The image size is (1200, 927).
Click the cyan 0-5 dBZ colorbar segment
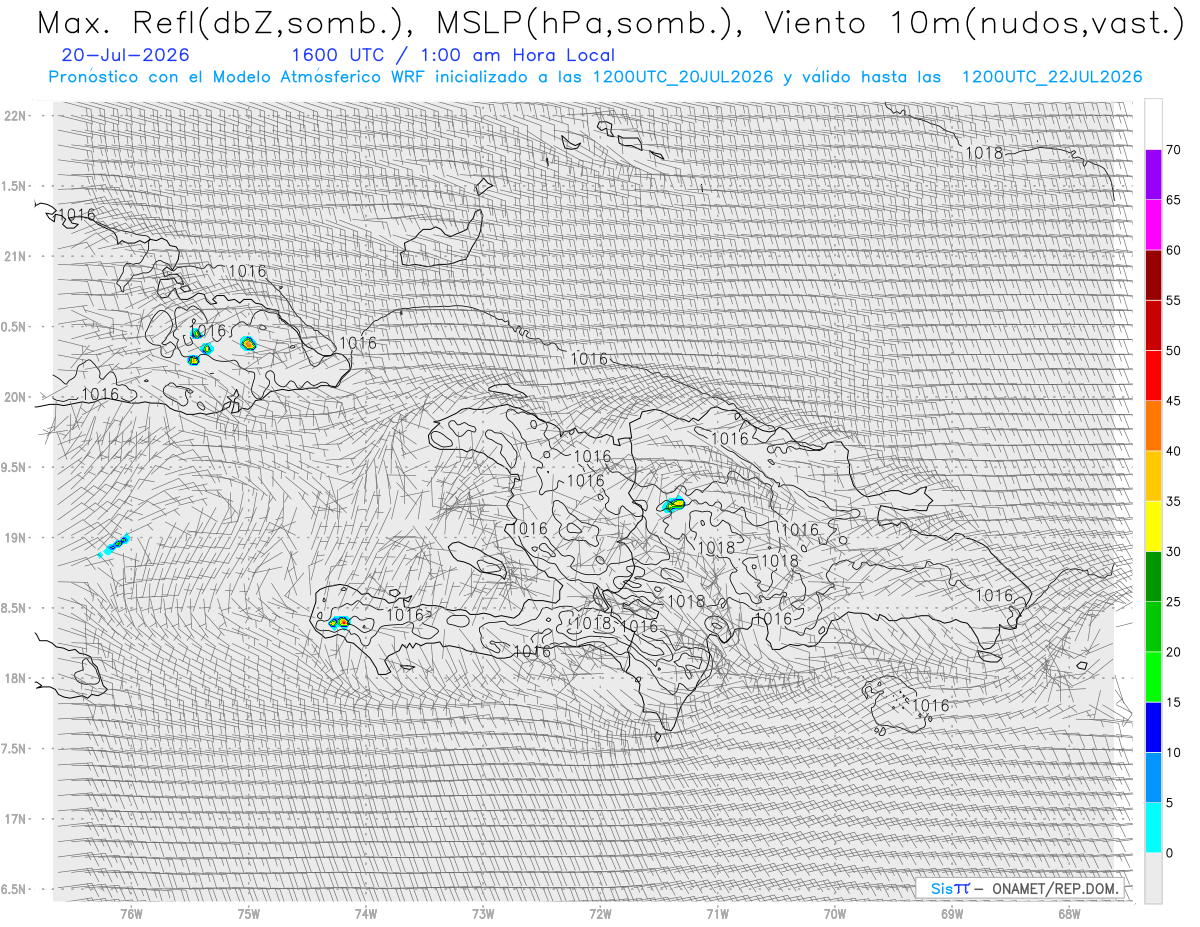click(x=1153, y=827)
